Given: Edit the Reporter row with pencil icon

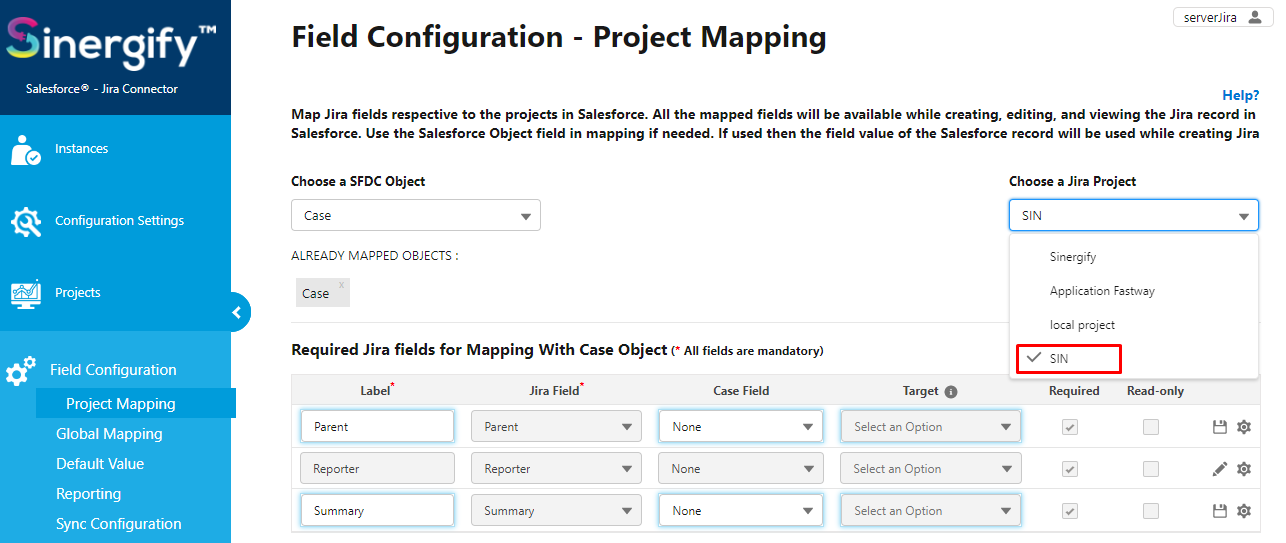Looking at the screenshot, I should tap(1219, 469).
